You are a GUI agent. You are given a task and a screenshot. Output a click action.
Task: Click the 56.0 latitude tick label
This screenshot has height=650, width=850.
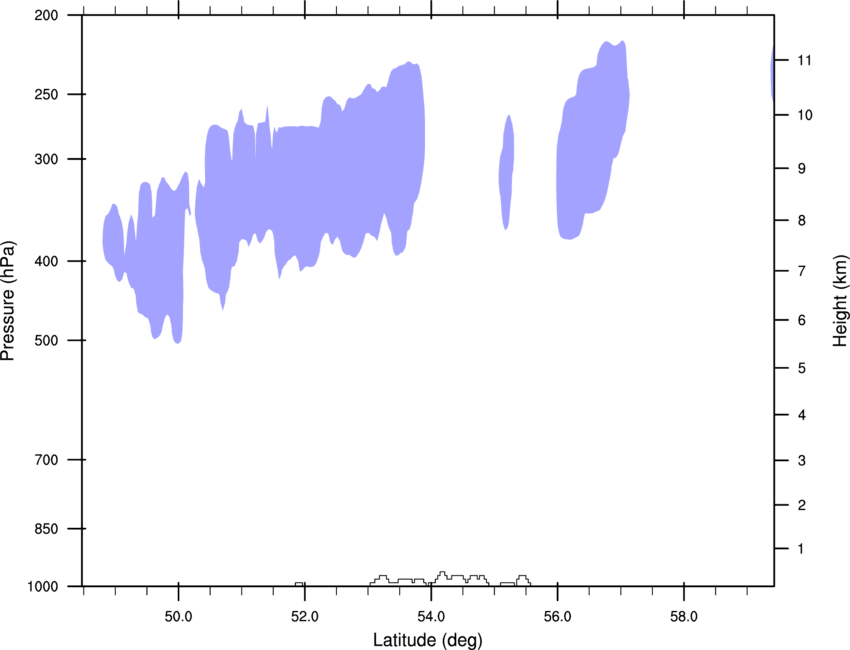click(x=557, y=616)
